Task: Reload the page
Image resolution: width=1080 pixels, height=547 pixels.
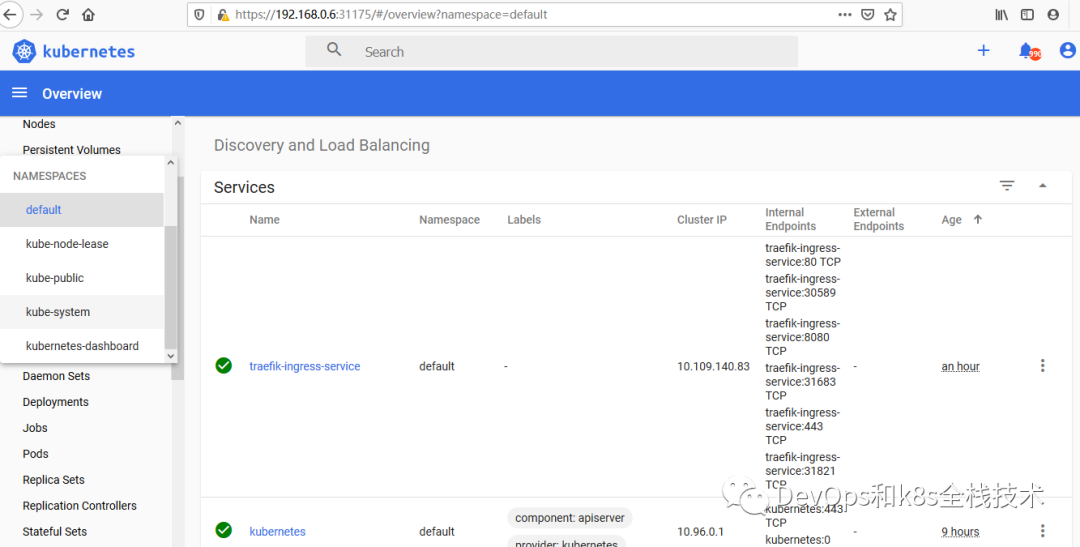Action: click(63, 14)
